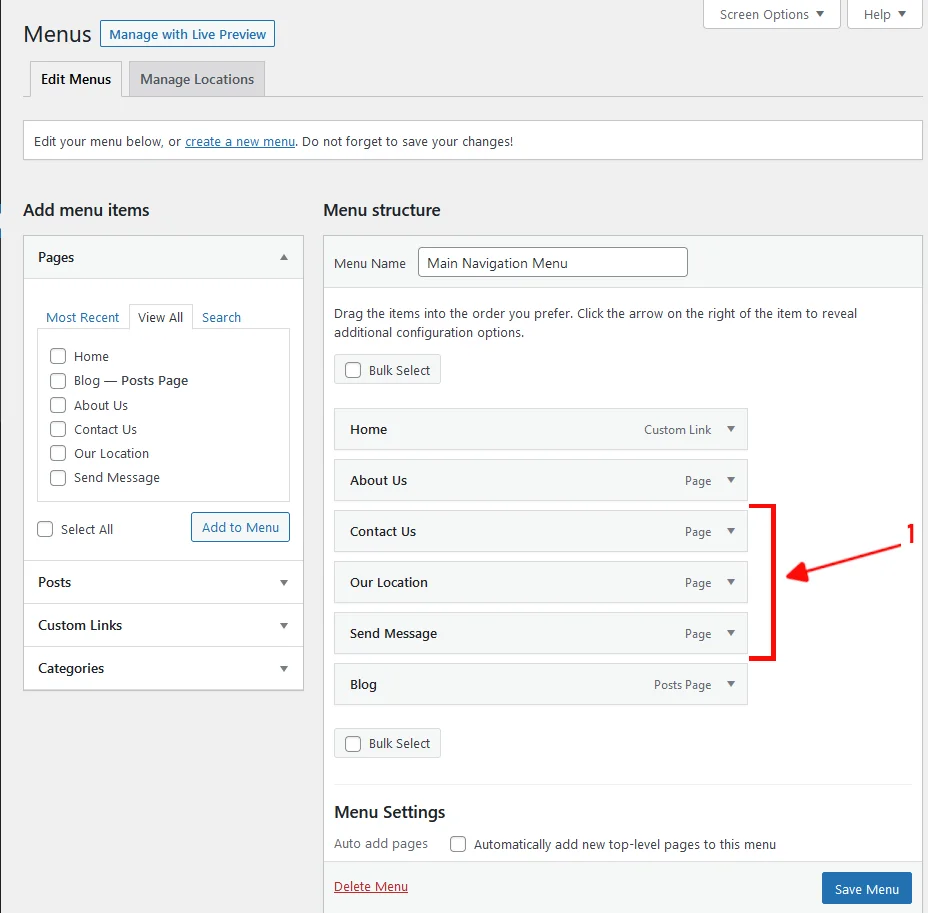Click the Save Menu button
The width and height of the screenshot is (928, 913).
tap(866, 888)
